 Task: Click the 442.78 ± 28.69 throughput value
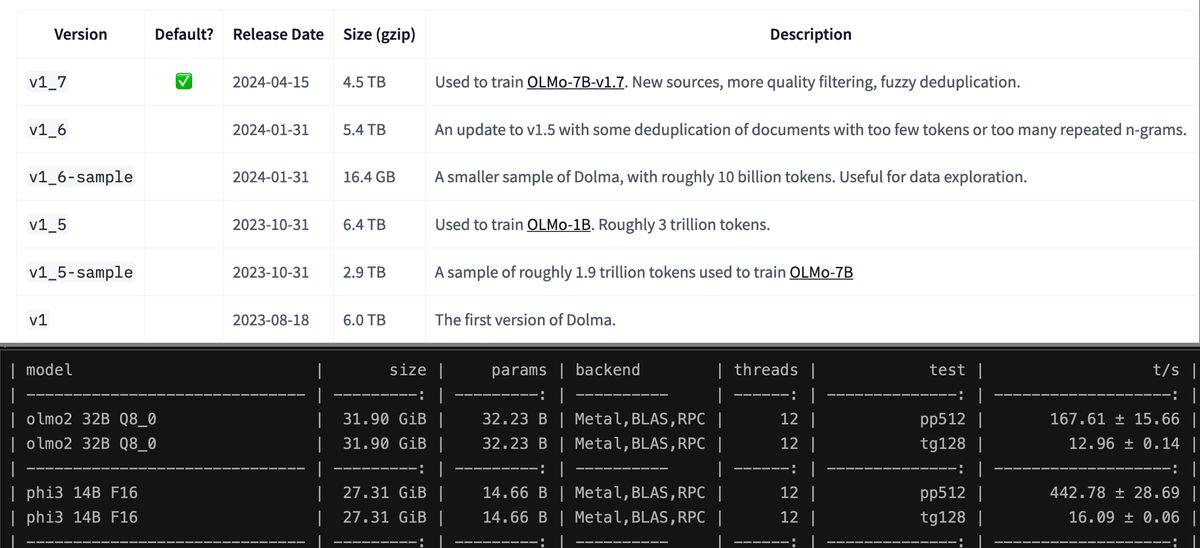pos(1115,493)
